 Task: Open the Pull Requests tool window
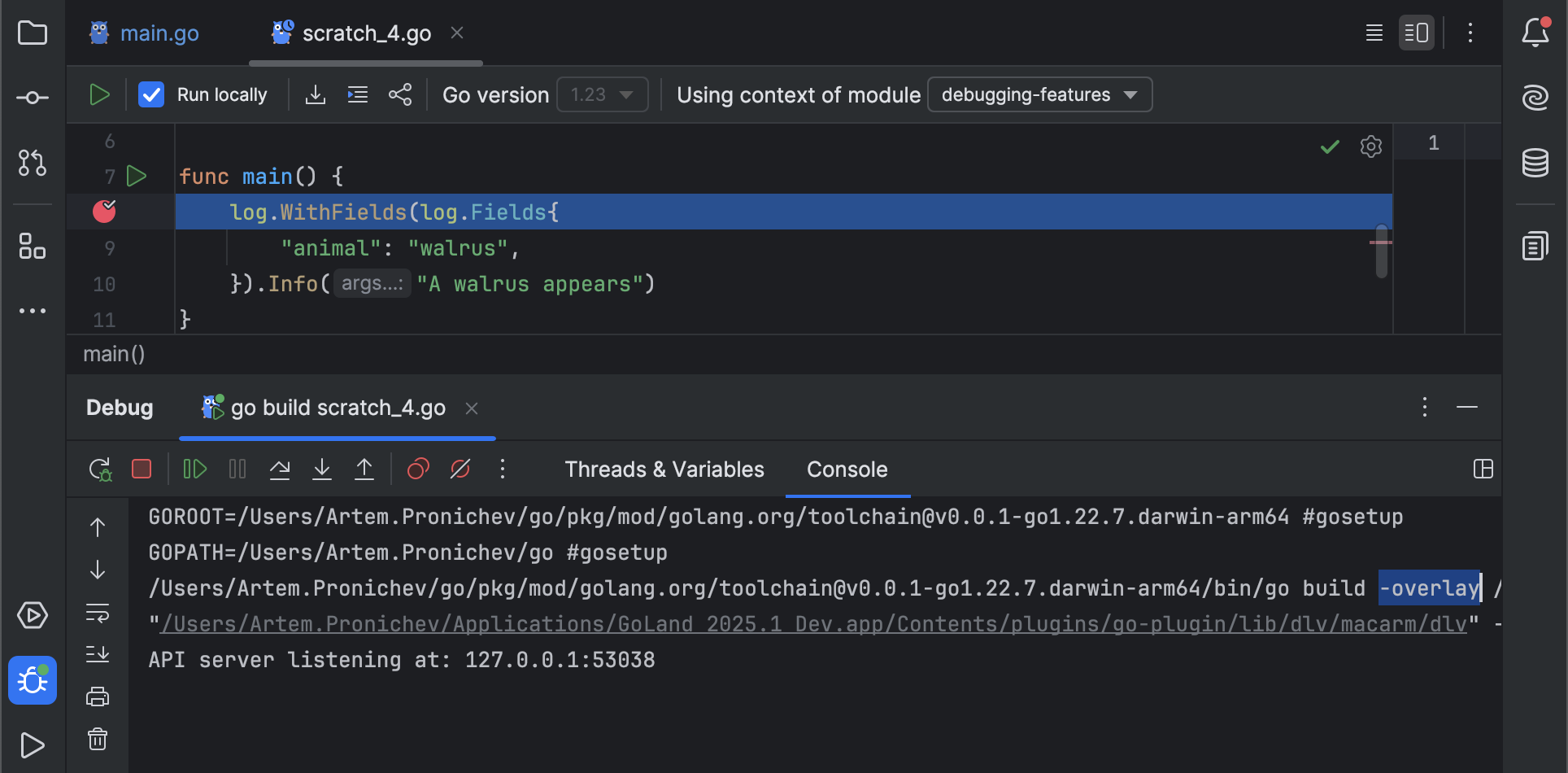coord(33,163)
